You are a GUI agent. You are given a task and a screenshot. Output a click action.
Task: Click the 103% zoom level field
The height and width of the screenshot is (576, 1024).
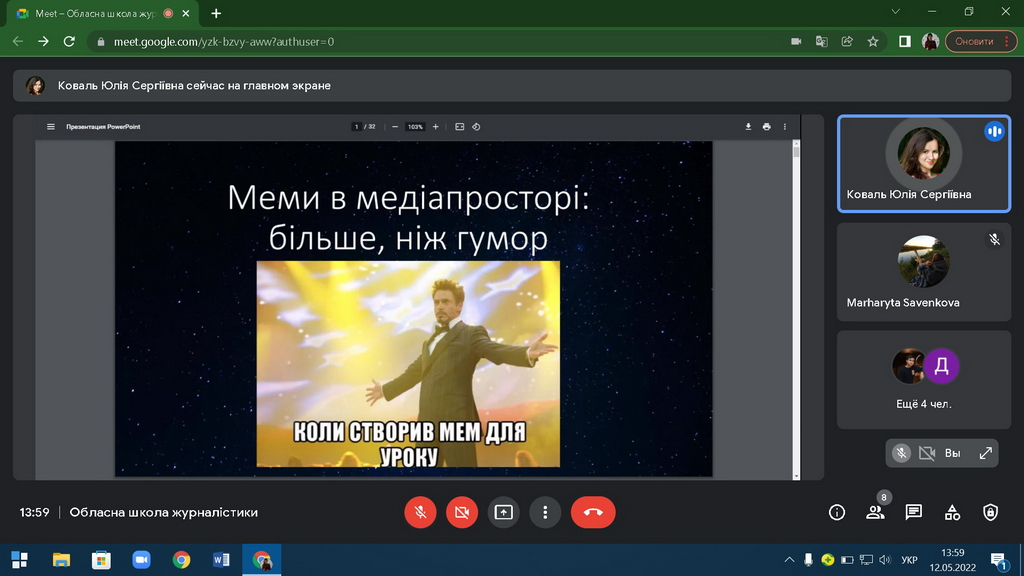(415, 127)
